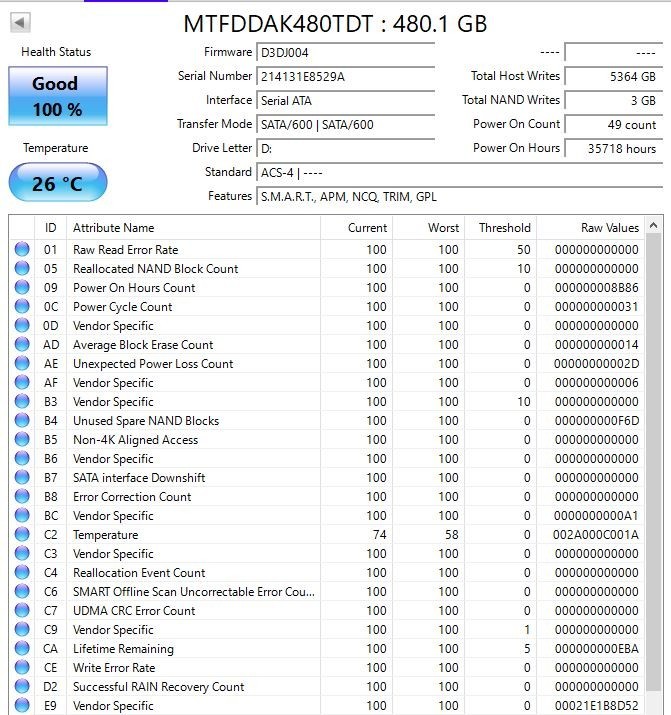Select status orb for Reallocation Event Count
The image size is (671, 715).
click(x=22, y=572)
